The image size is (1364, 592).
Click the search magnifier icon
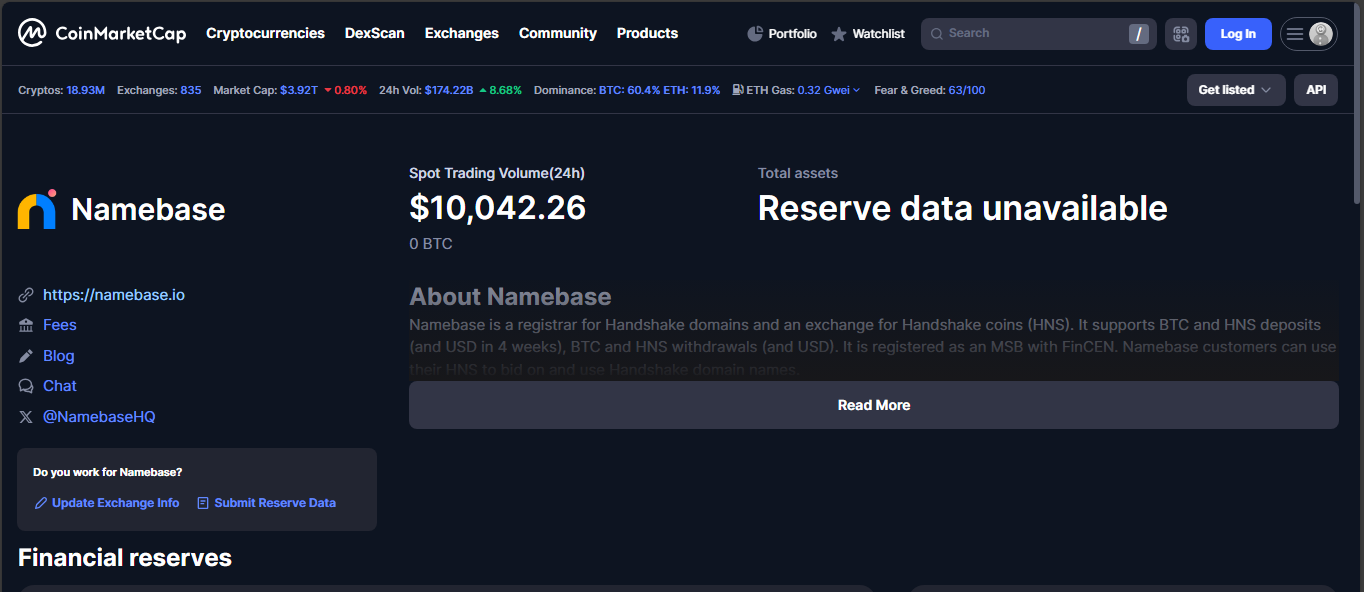(937, 34)
